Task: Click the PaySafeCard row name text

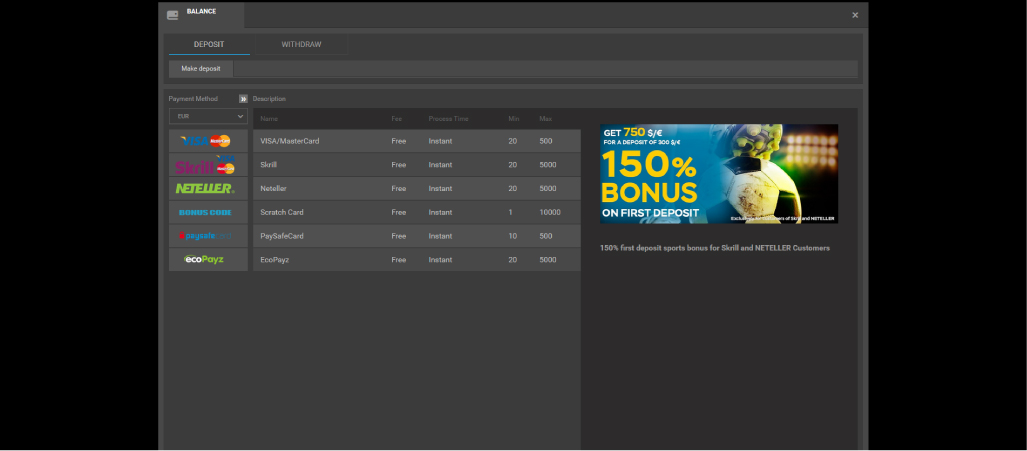Action: (x=282, y=236)
